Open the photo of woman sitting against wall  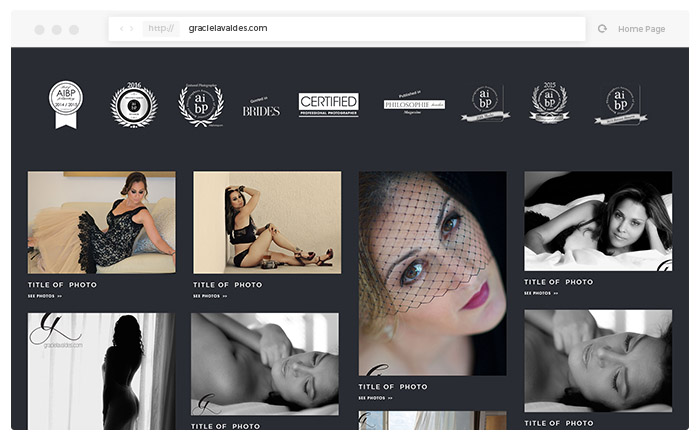point(267,222)
